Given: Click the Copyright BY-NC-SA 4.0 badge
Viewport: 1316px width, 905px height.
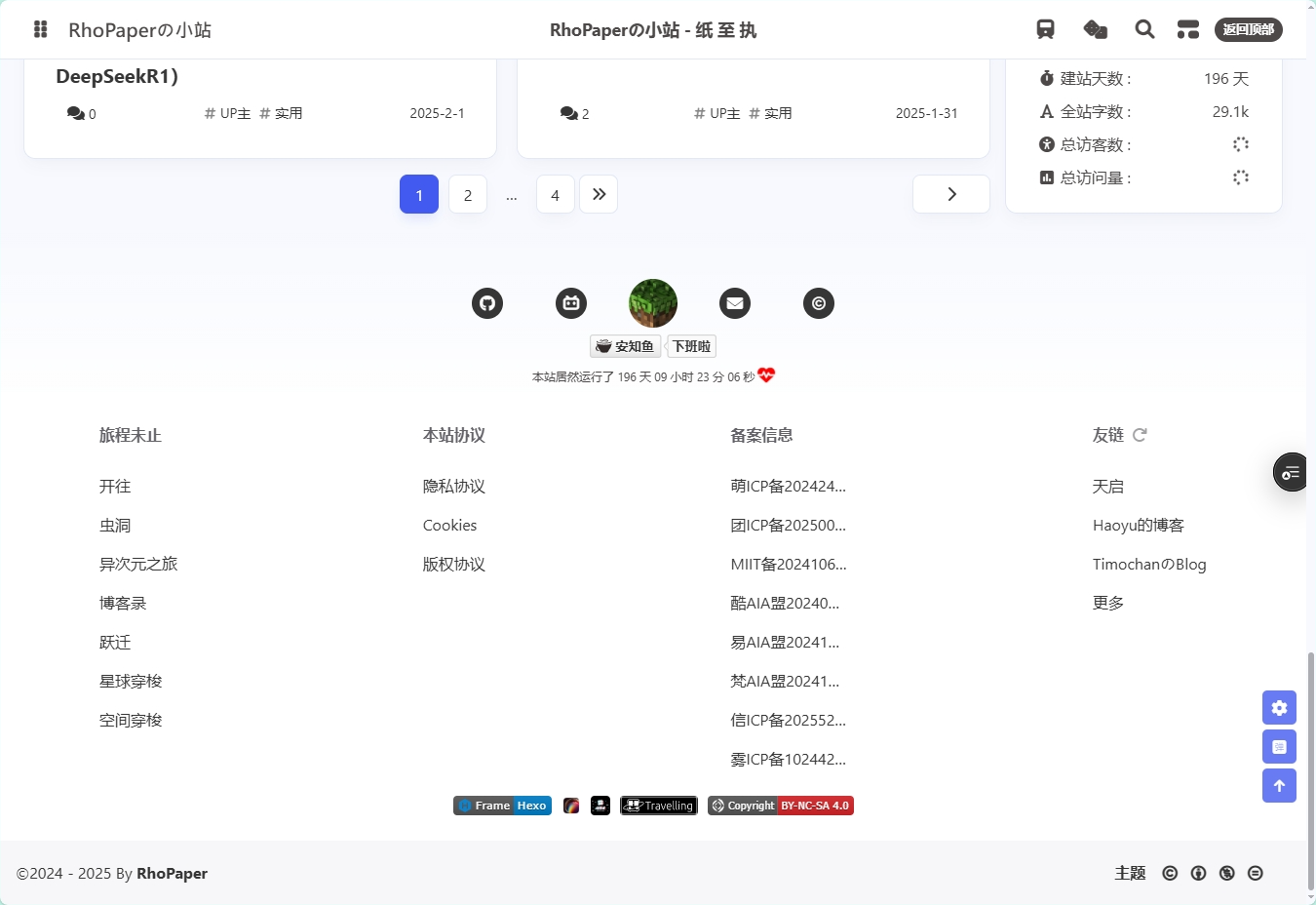Looking at the screenshot, I should point(780,806).
